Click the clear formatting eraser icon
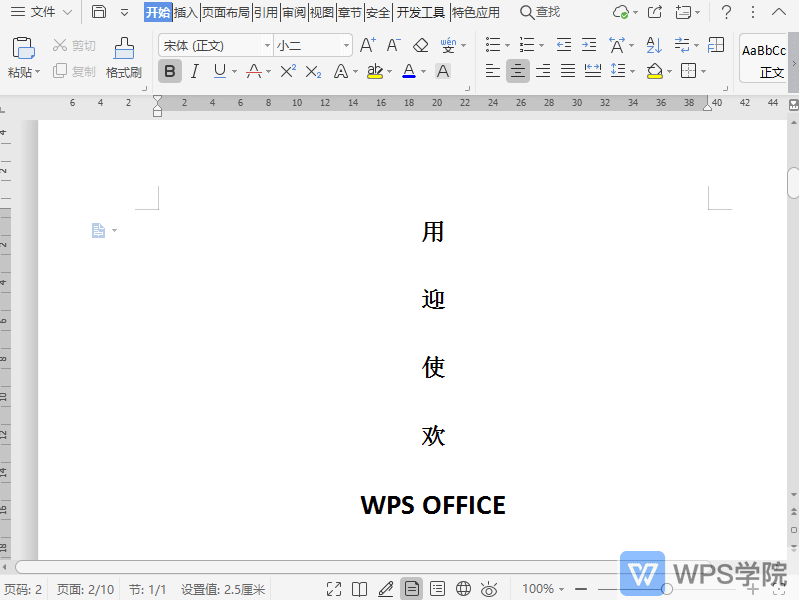Screen dimensions: 799x600 (x=421, y=45)
